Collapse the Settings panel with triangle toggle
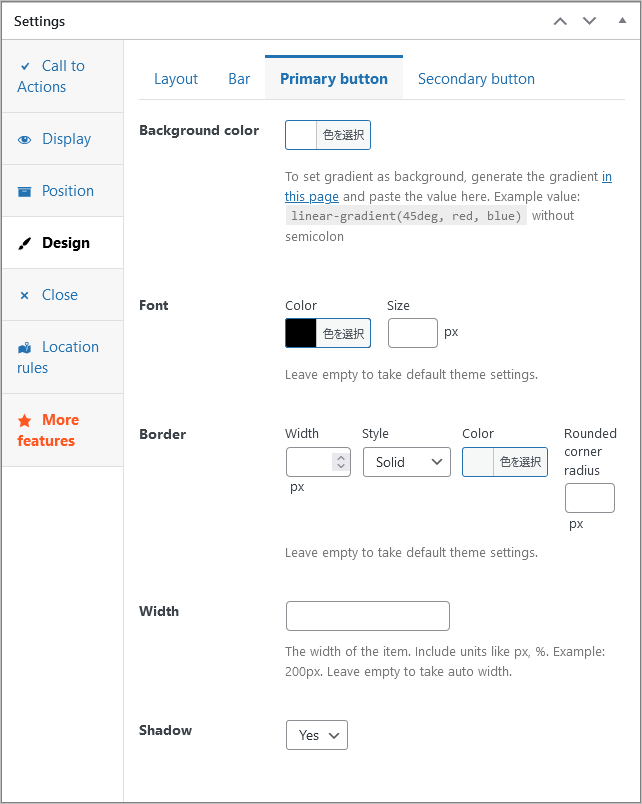This screenshot has width=642, height=804. pos(622,21)
